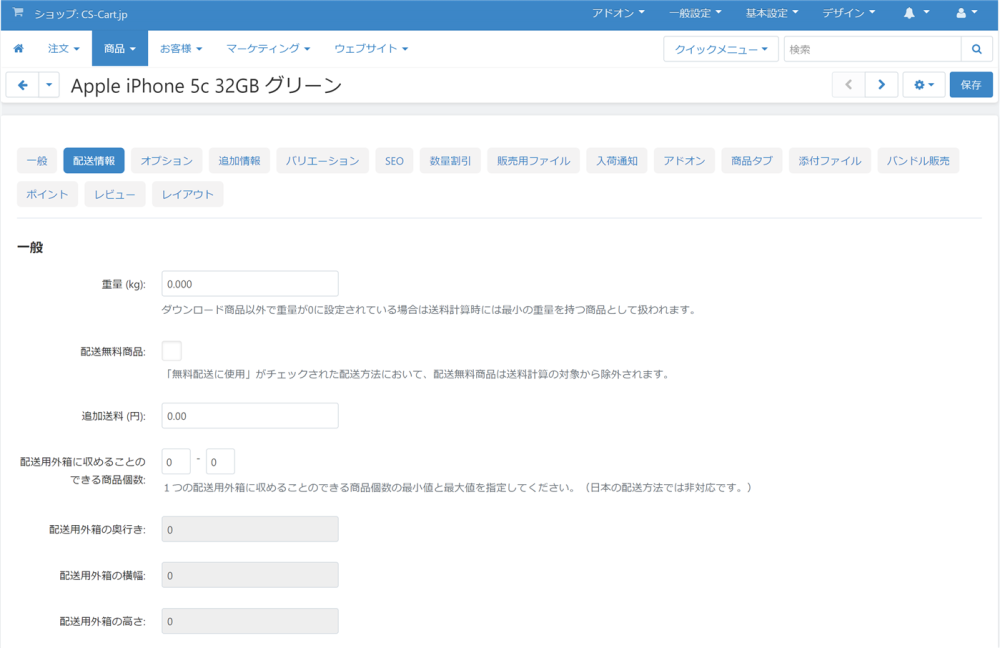Toggle the 配送無料商品 checkbox
Image resolution: width=1000 pixels, height=648 pixels.
172,351
